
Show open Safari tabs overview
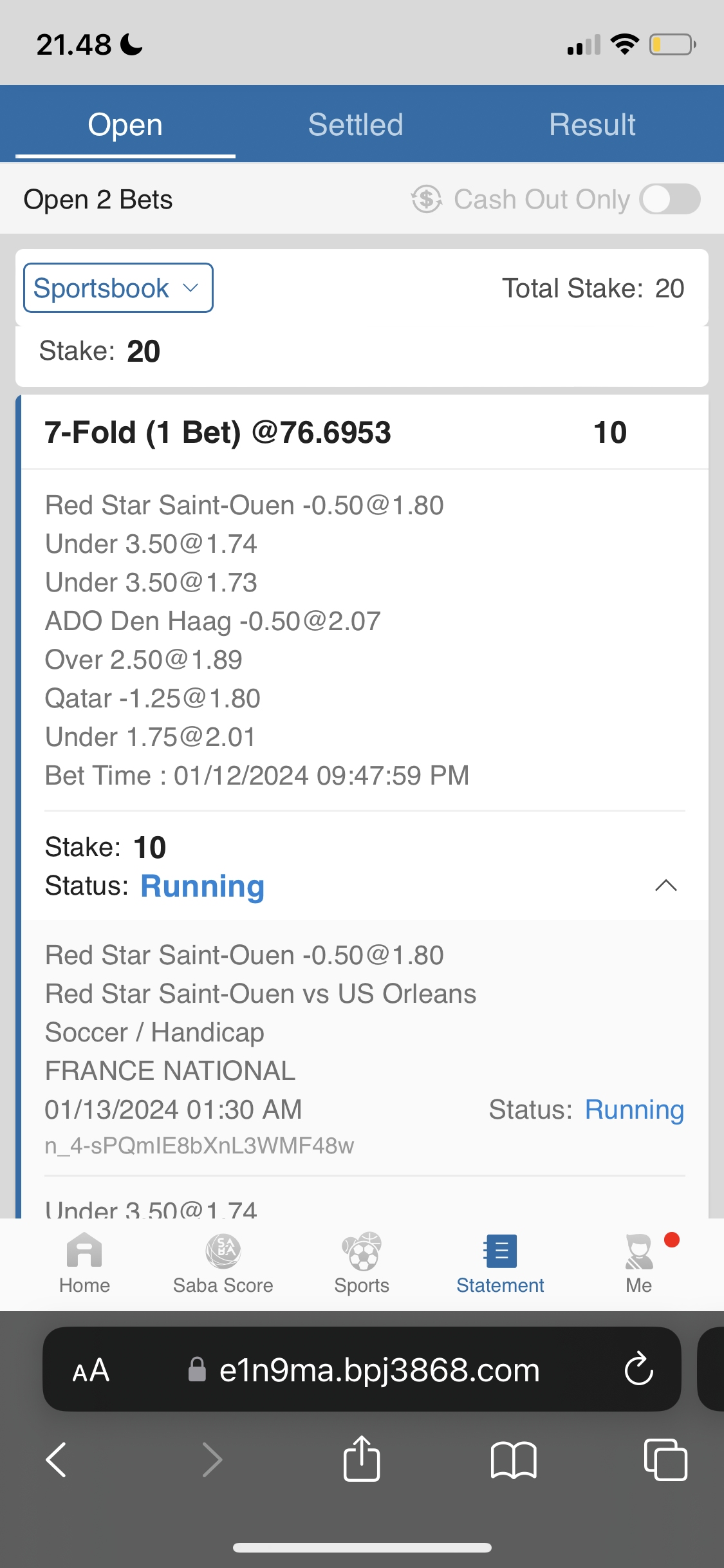[665, 1459]
